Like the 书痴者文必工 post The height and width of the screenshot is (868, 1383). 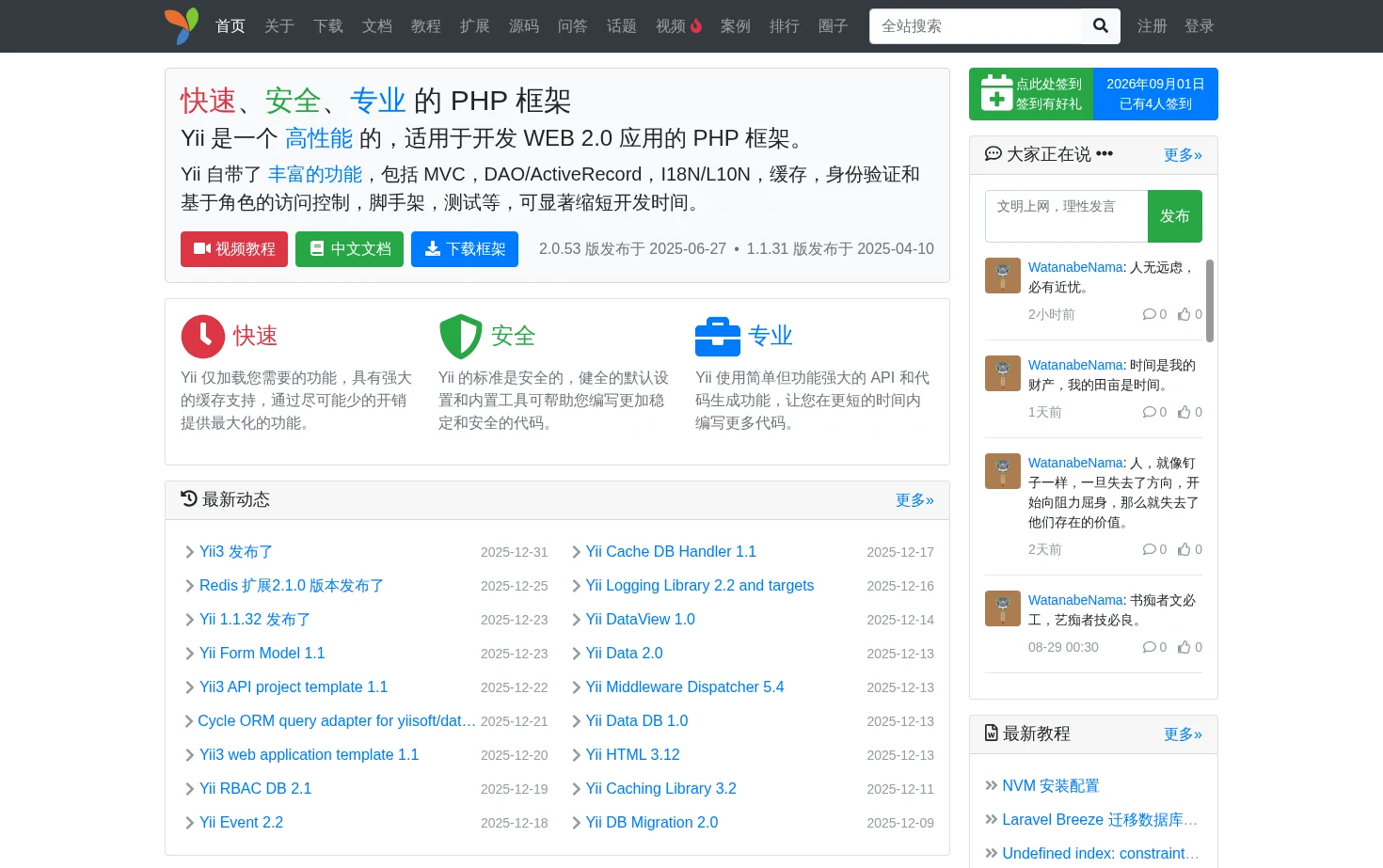(x=1184, y=647)
